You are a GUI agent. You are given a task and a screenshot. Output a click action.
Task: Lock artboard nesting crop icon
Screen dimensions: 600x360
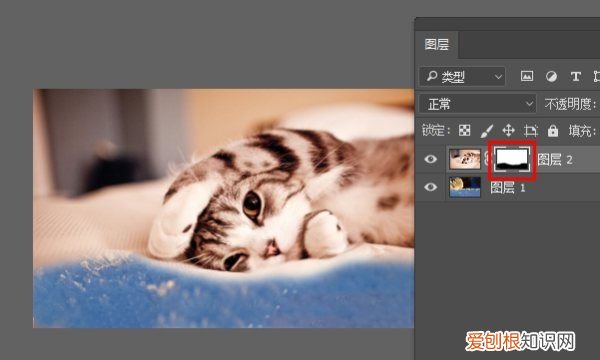[x=530, y=130]
